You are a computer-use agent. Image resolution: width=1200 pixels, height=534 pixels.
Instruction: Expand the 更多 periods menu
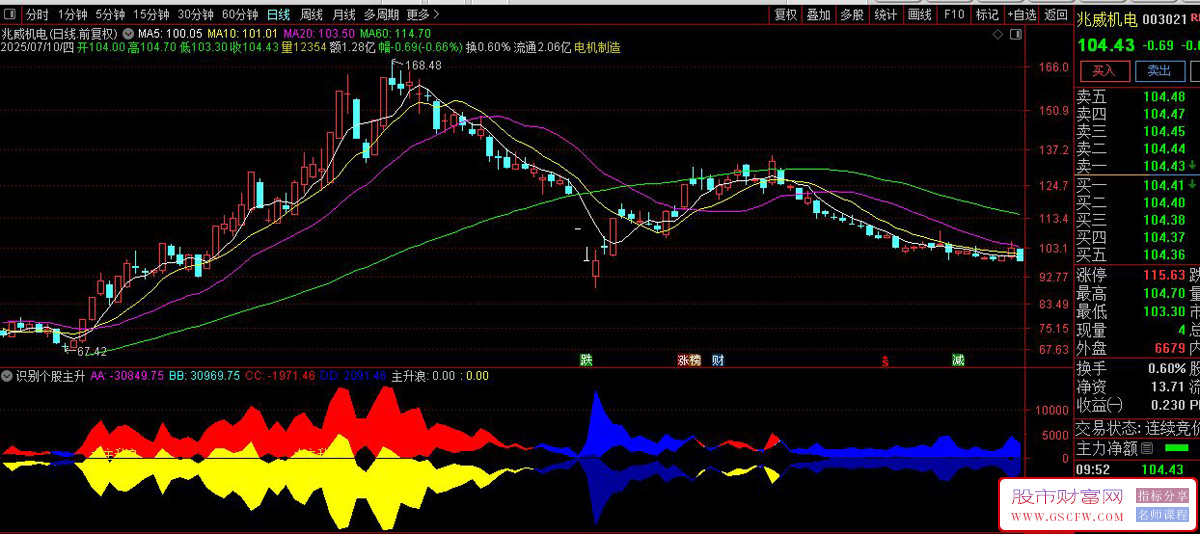(x=423, y=15)
